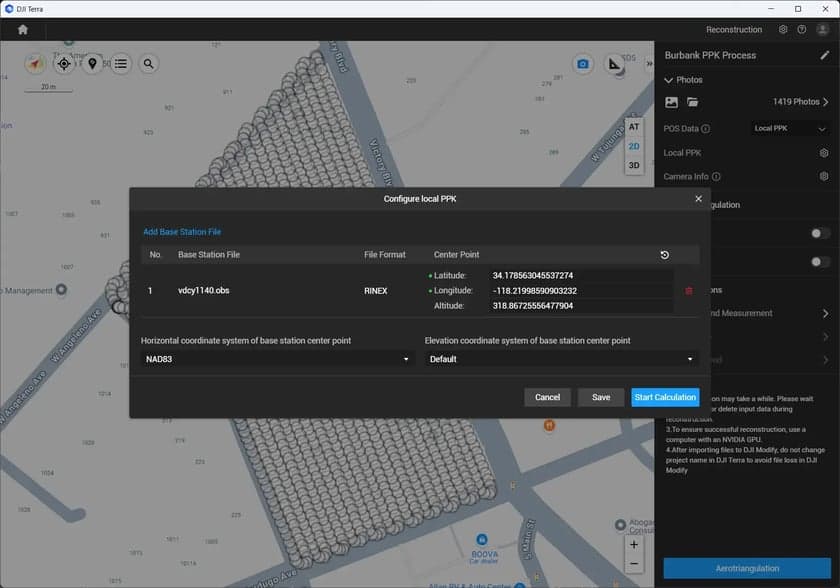Click the home icon in top bar
Screen dimensions: 840x588
[x=22, y=30]
